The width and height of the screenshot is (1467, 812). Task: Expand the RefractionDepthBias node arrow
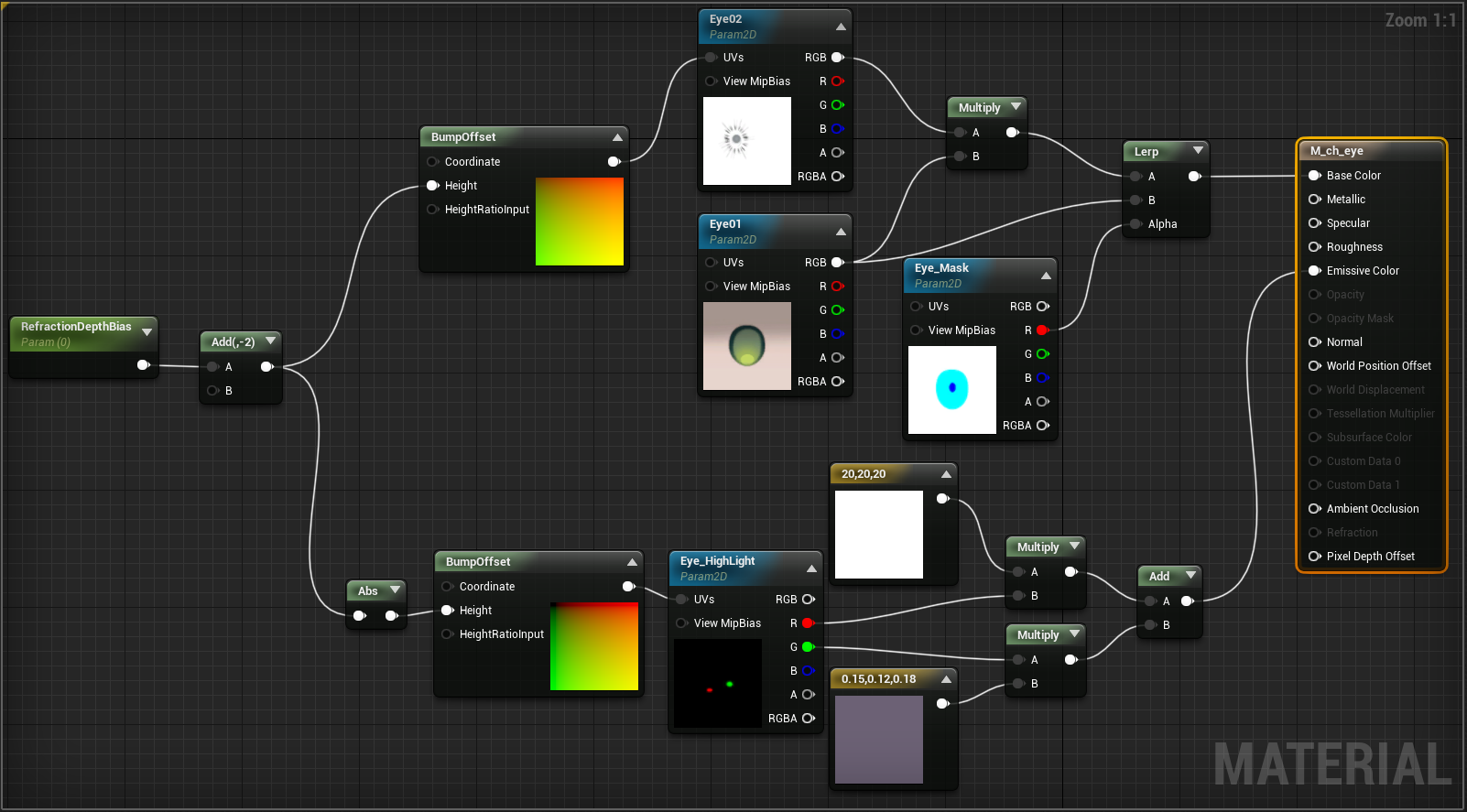point(147,332)
